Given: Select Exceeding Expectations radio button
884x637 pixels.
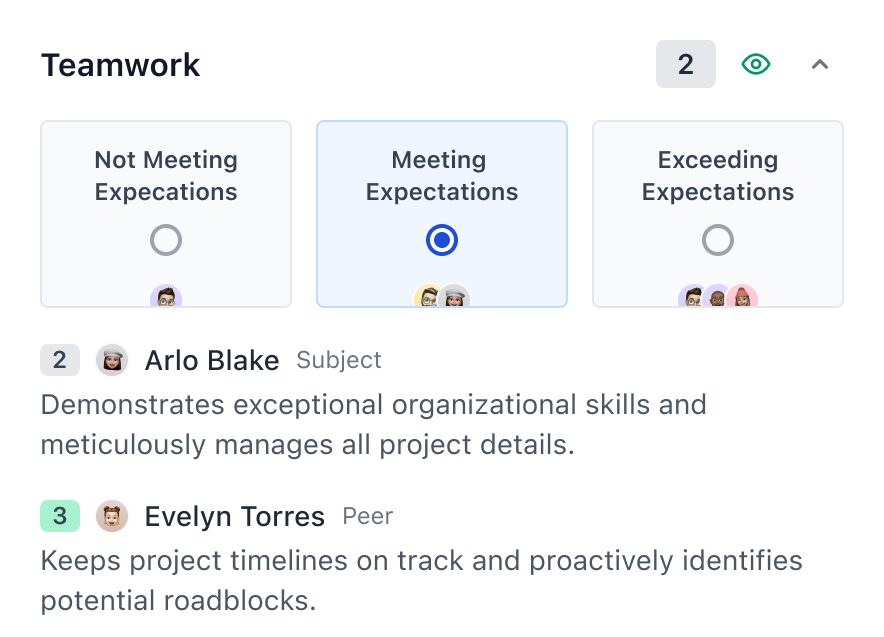Looking at the screenshot, I should coord(718,240).
